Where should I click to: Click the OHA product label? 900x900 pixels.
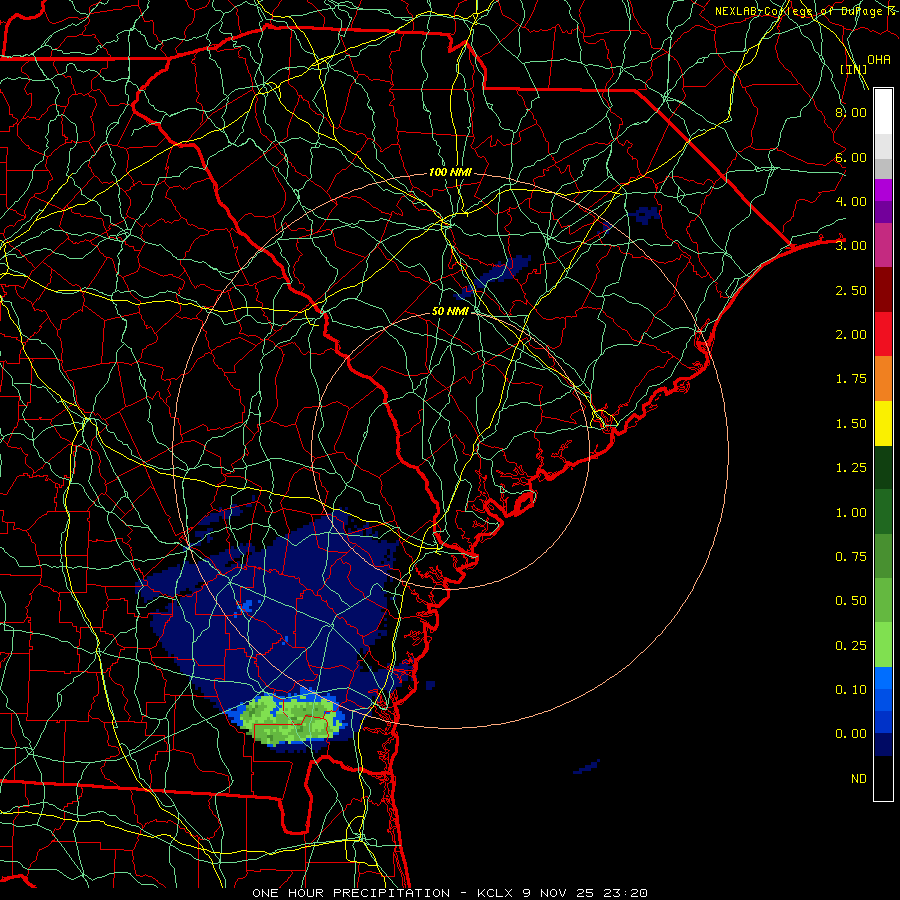tap(879, 60)
